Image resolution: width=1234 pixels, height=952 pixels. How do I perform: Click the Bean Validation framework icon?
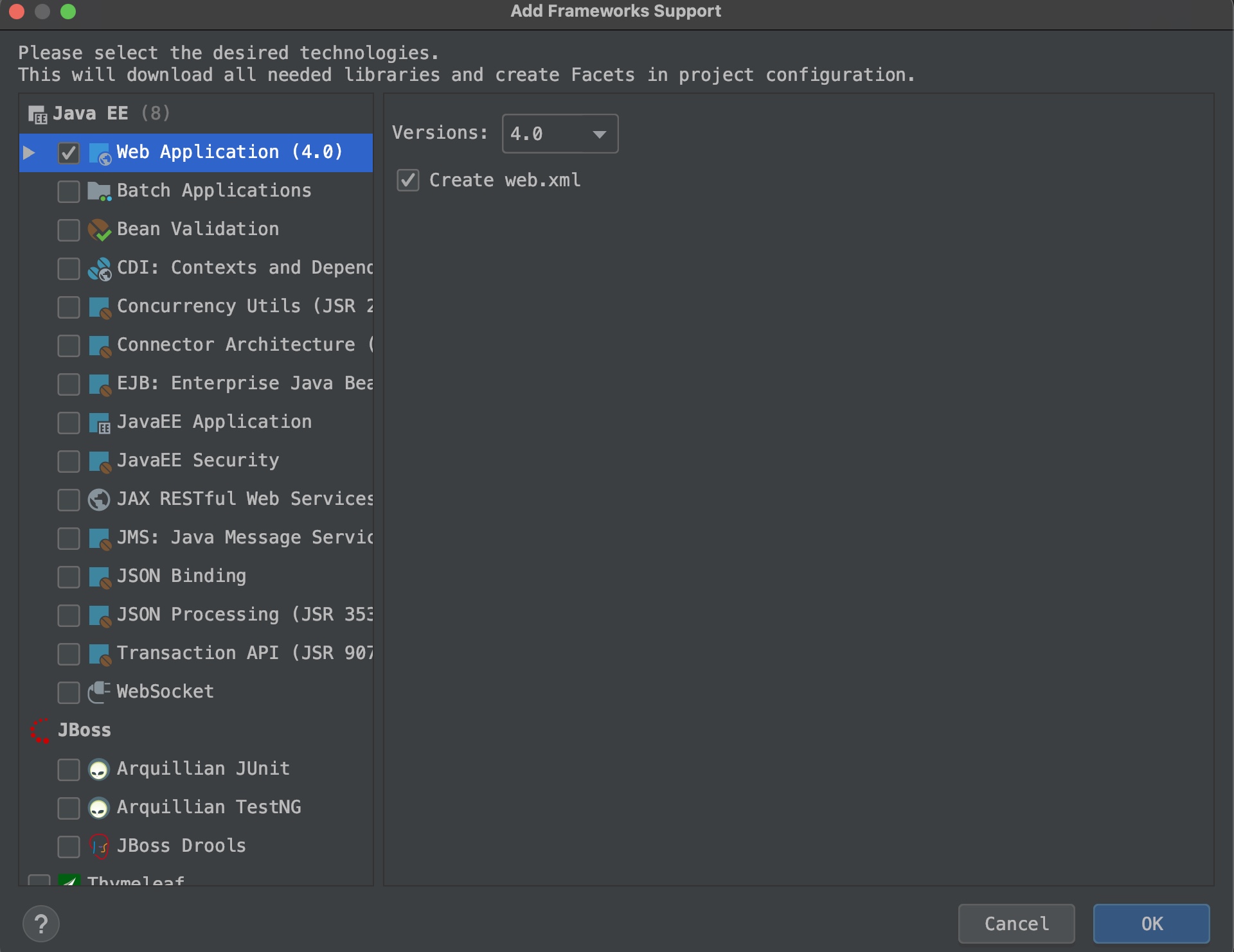(x=99, y=230)
